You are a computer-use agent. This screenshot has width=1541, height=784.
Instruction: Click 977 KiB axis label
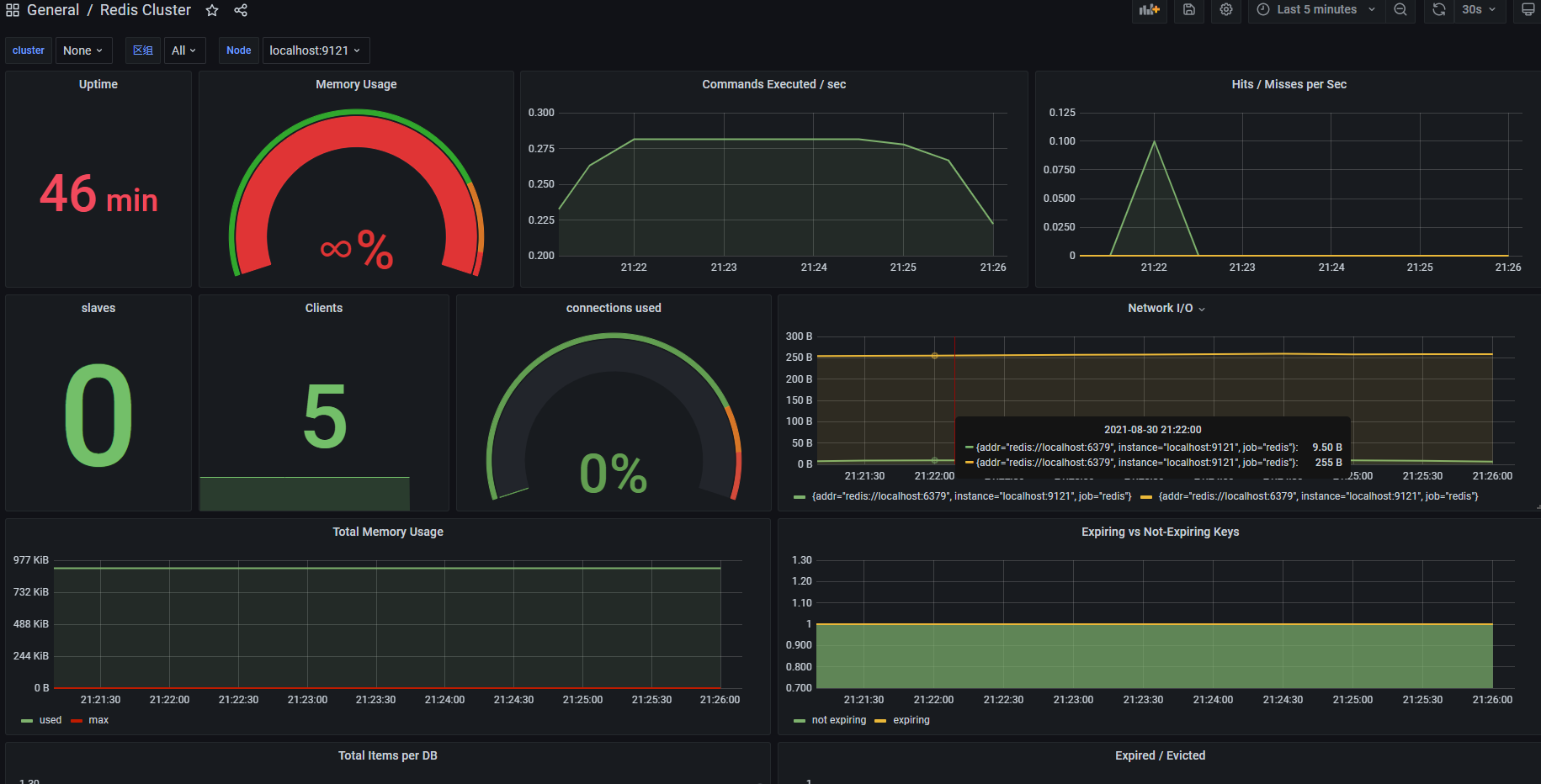click(x=31, y=560)
